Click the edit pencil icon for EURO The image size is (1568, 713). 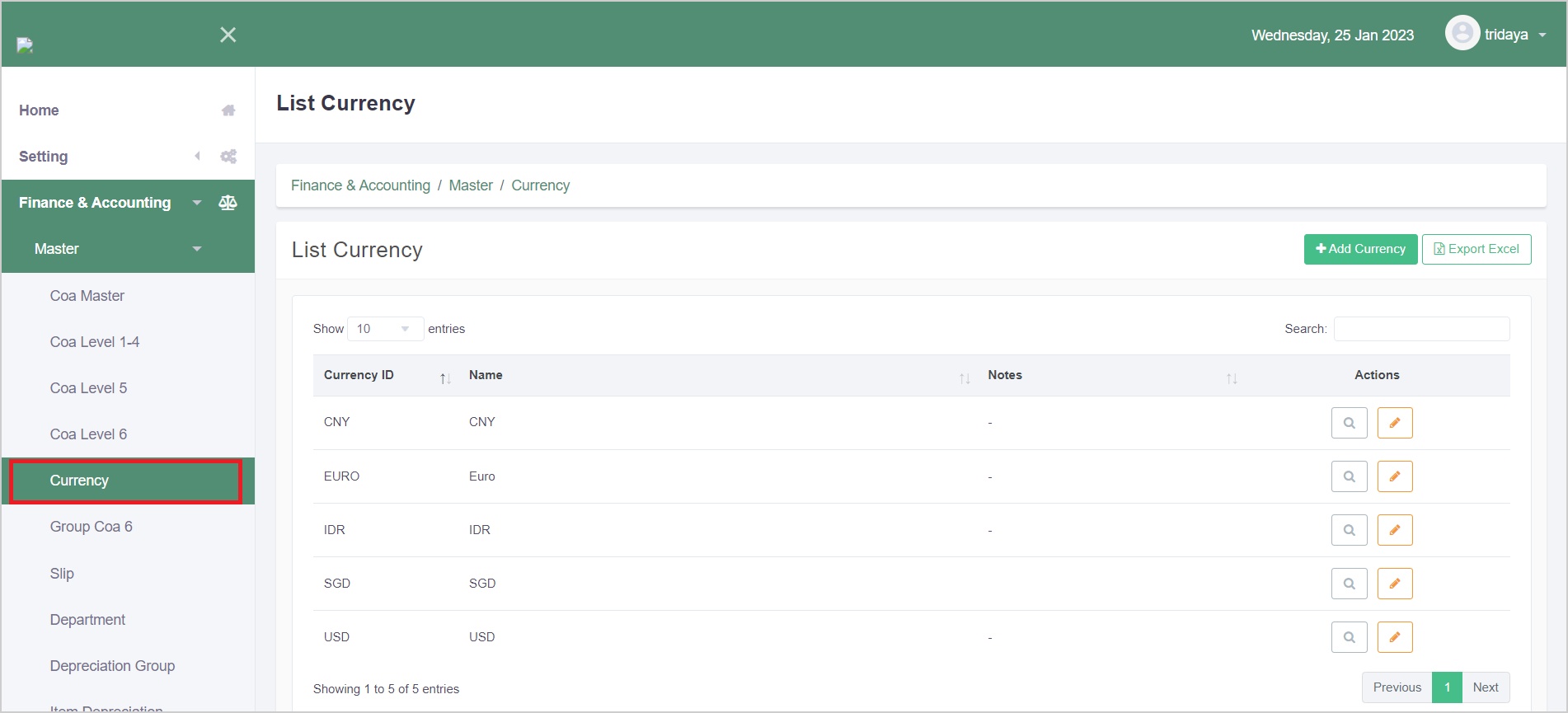pyautogui.click(x=1395, y=476)
